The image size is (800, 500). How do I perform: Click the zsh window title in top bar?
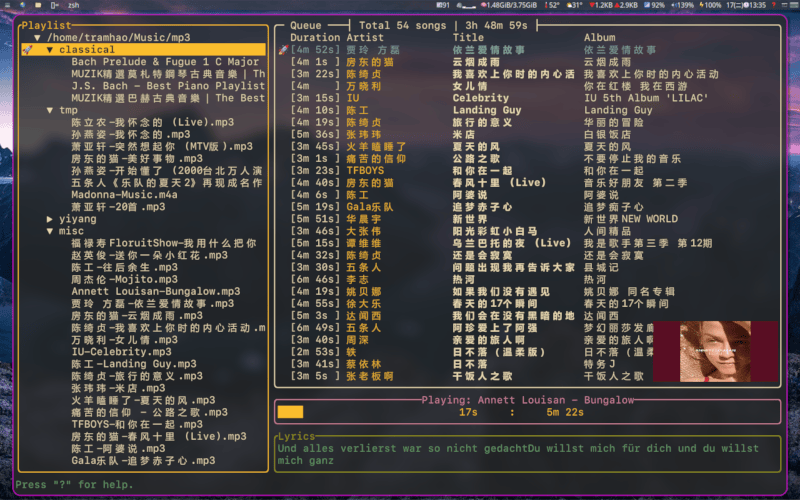pos(73,5)
